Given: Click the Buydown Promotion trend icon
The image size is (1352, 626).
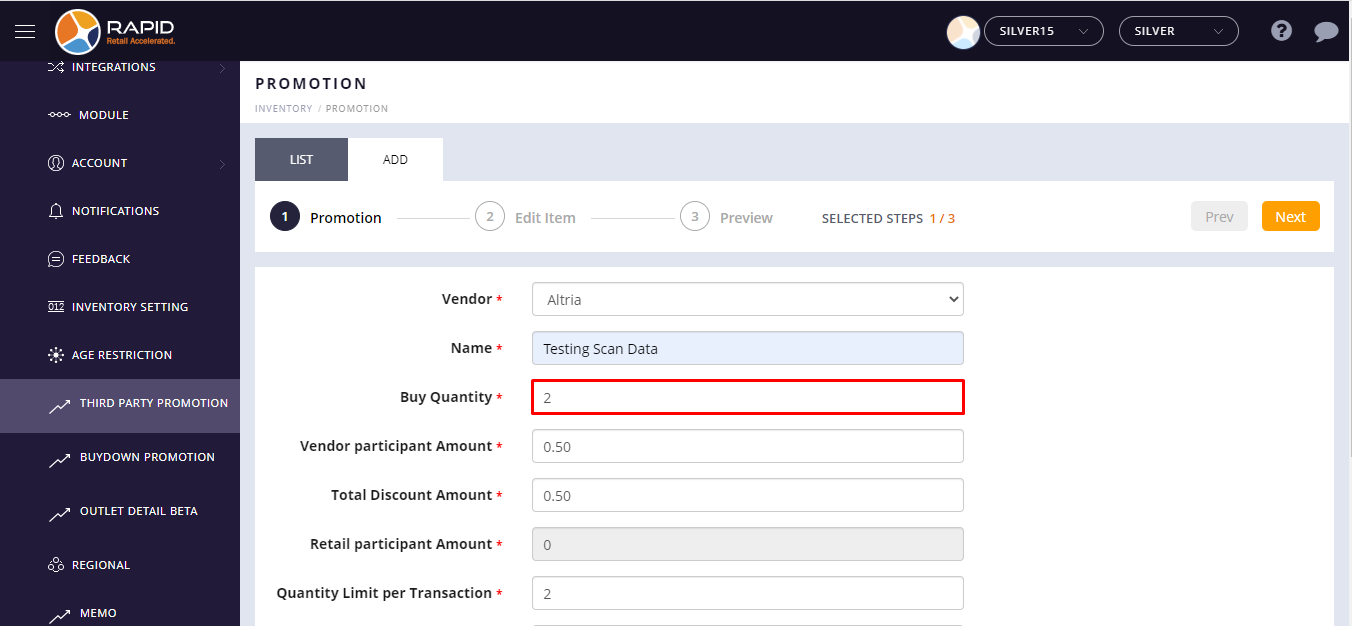Looking at the screenshot, I should pyautogui.click(x=60, y=460).
